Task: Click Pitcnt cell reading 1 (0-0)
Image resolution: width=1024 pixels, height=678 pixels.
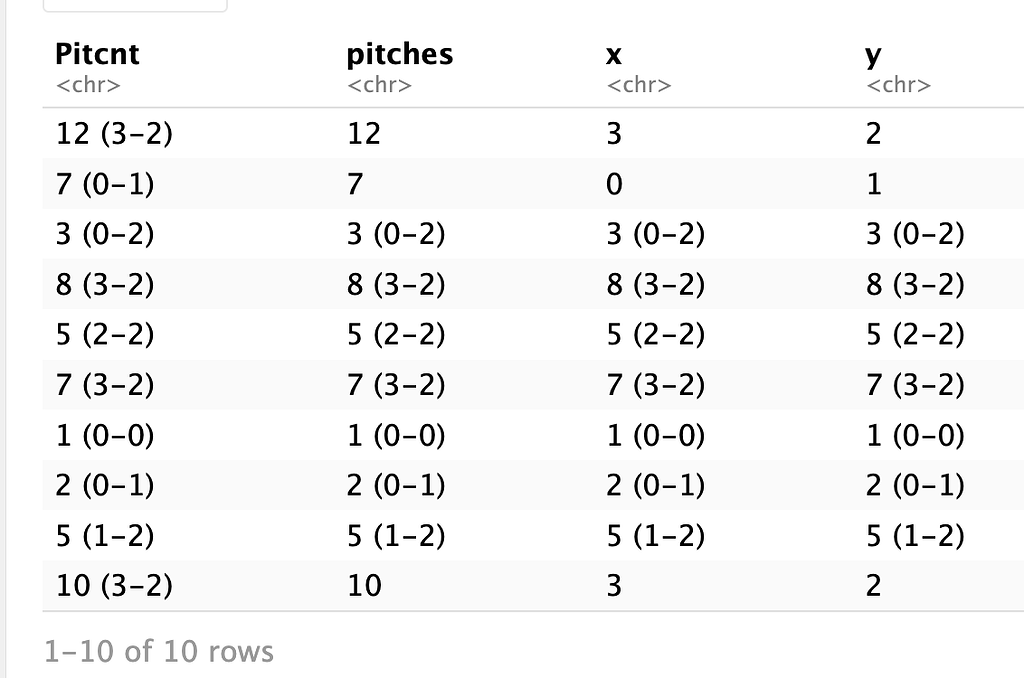Action: 105,435
